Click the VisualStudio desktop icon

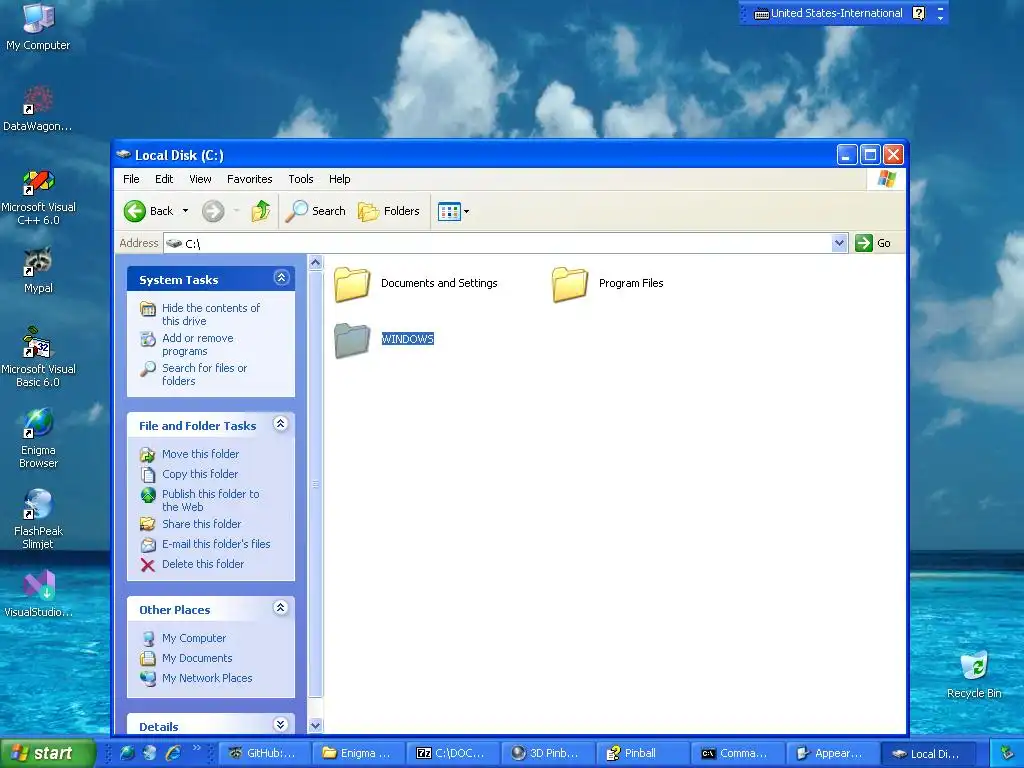pyautogui.click(x=38, y=593)
